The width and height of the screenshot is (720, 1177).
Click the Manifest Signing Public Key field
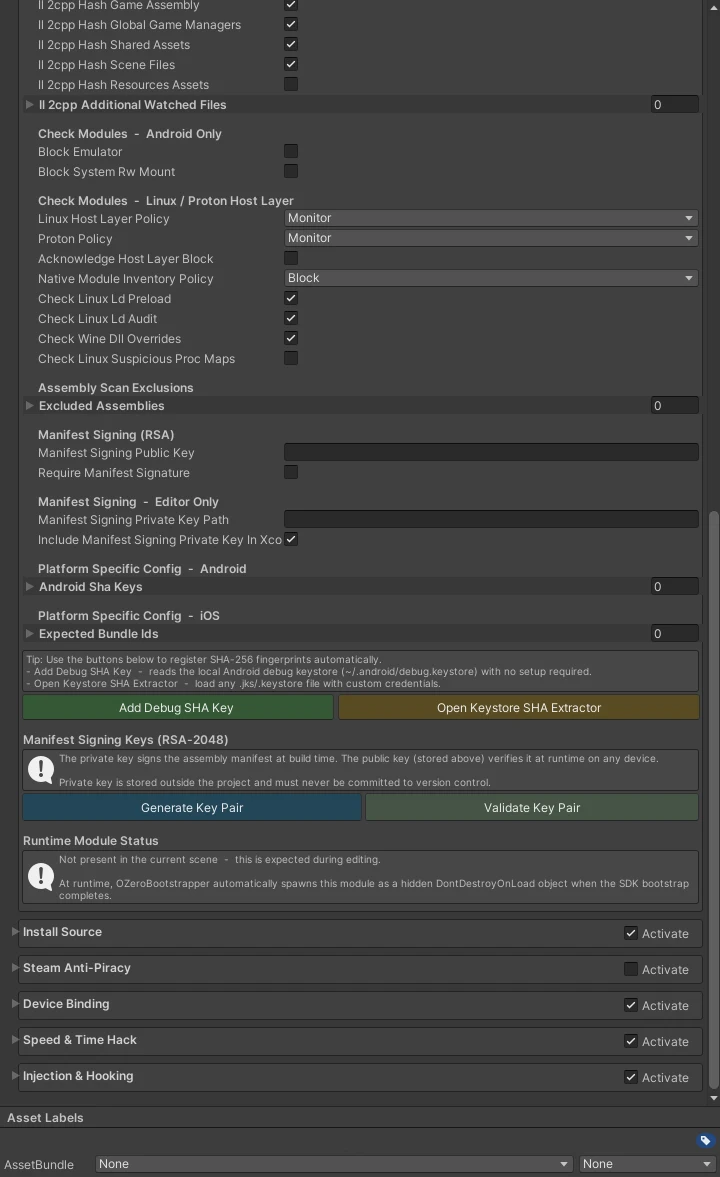[x=491, y=452]
